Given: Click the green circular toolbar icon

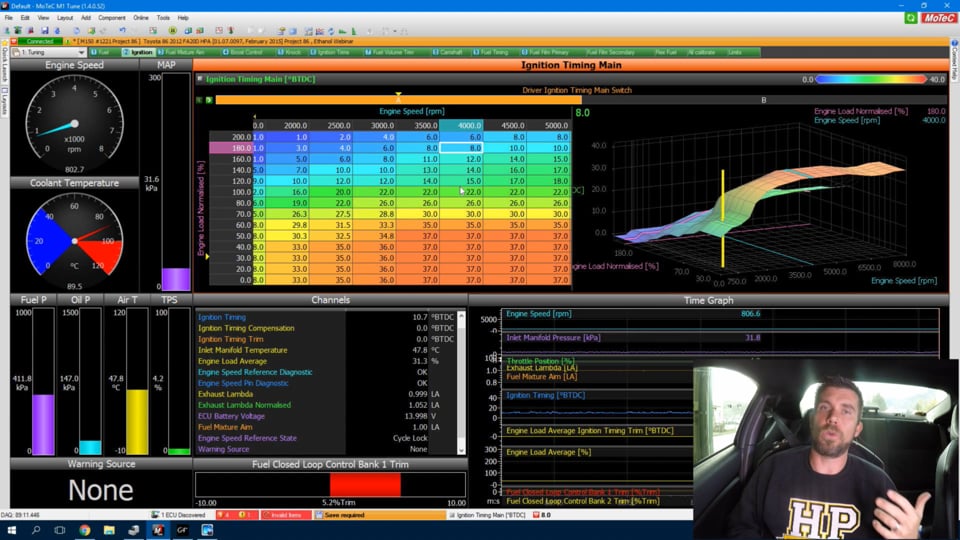Looking at the screenshot, I should coord(173,31).
